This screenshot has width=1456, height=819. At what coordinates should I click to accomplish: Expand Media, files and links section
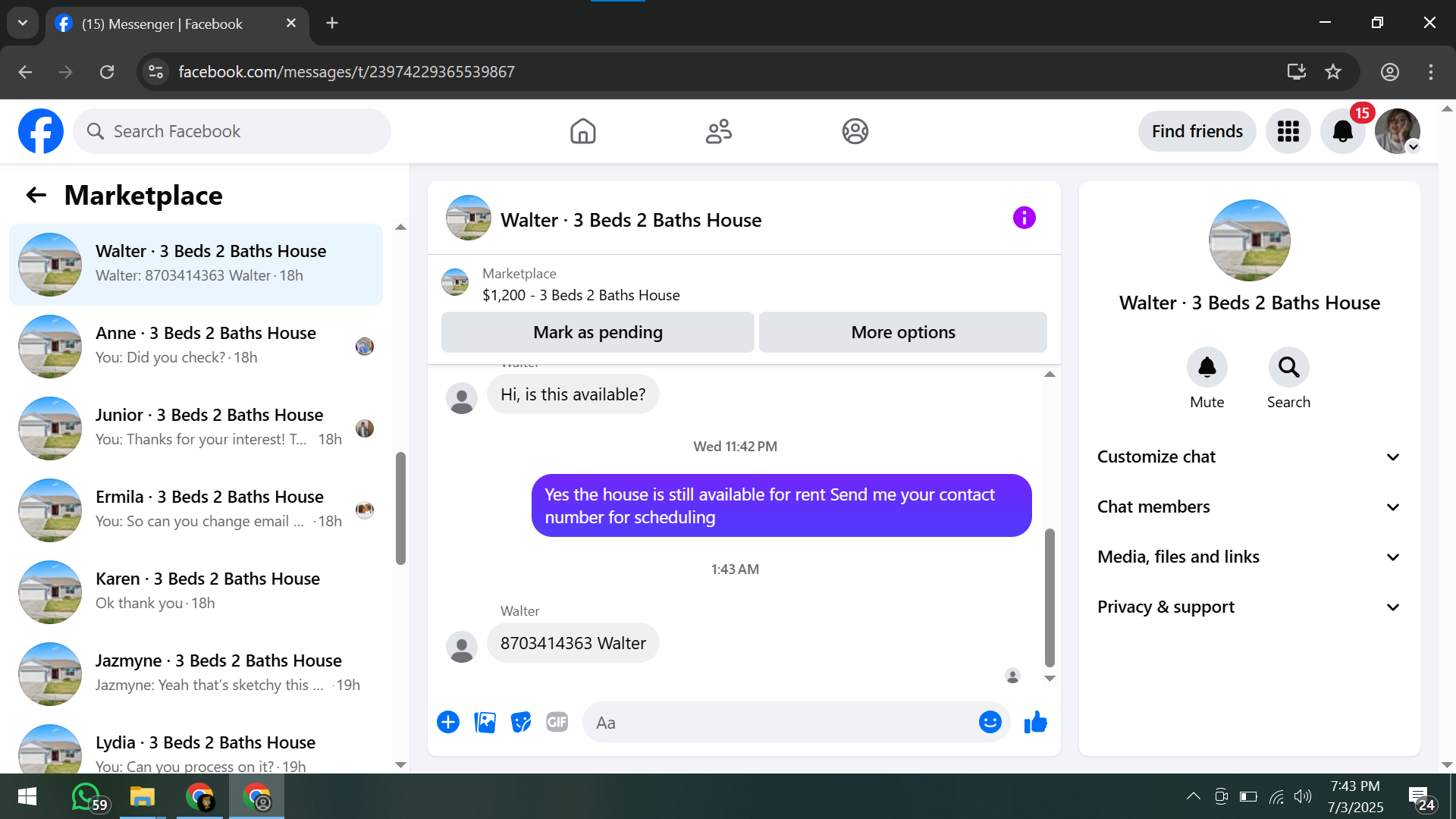point(1248,557)
